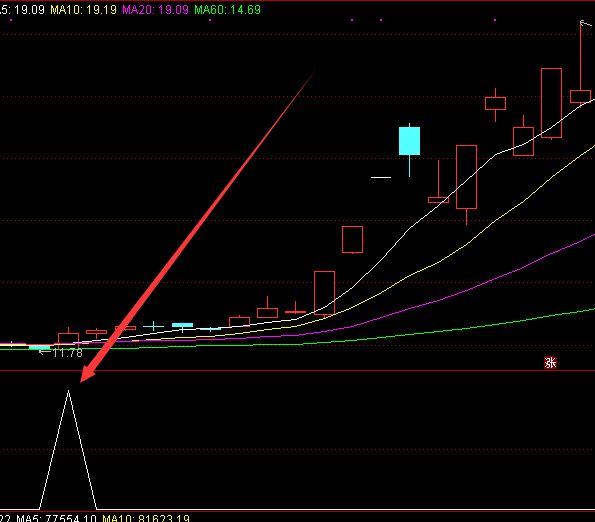
Task: Select the flag marker above the last candle
Action: 586,24
